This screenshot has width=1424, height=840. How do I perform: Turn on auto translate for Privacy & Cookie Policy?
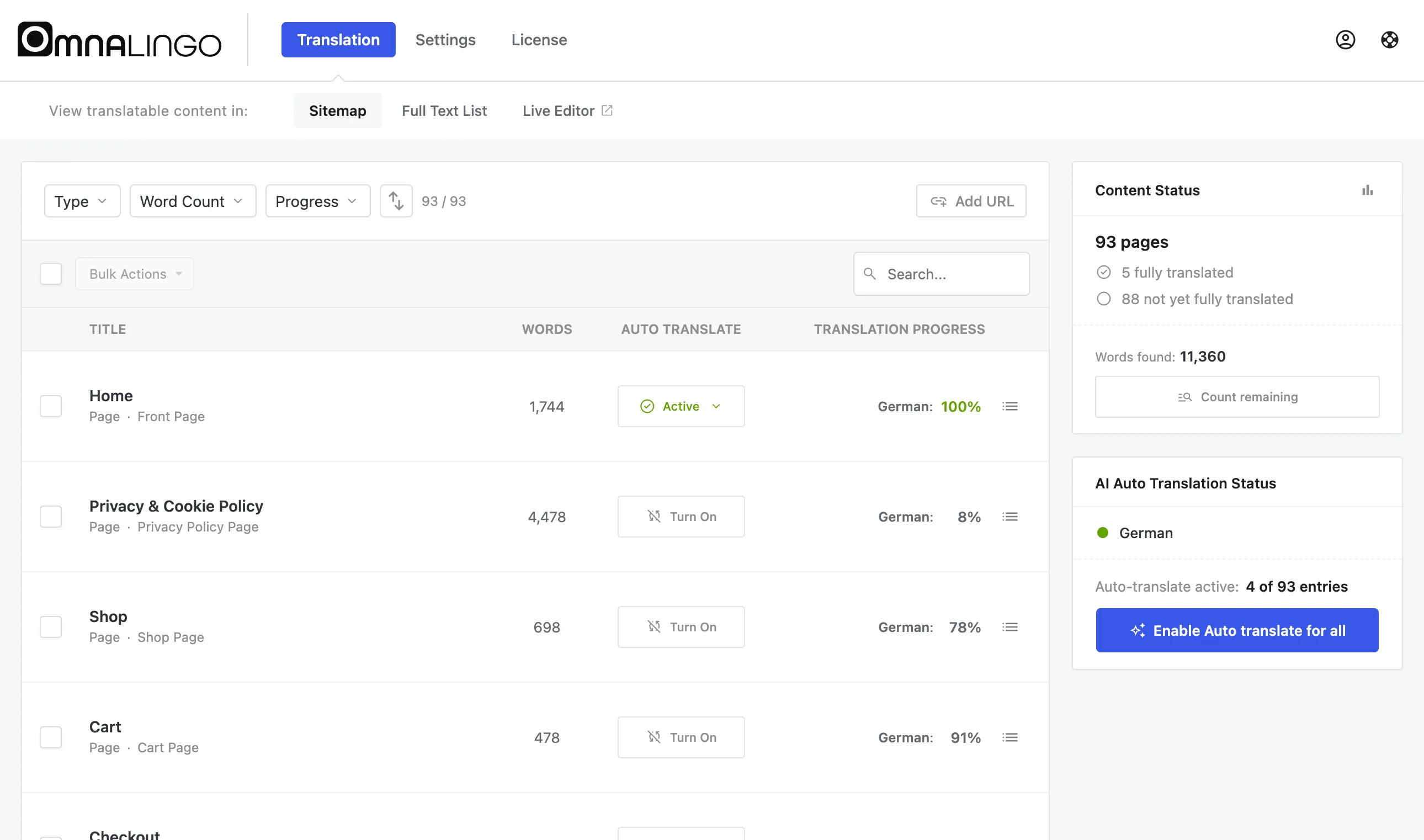point(682,517)
